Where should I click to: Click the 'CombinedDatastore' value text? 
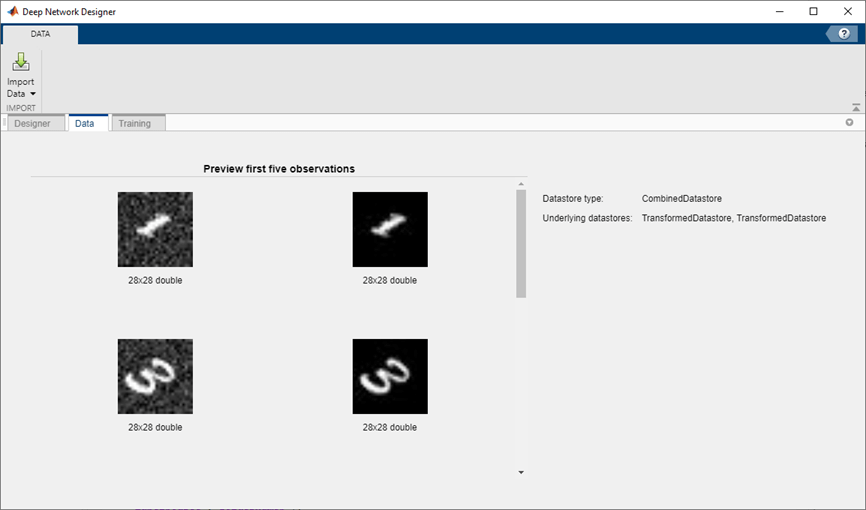pos(682,198)
